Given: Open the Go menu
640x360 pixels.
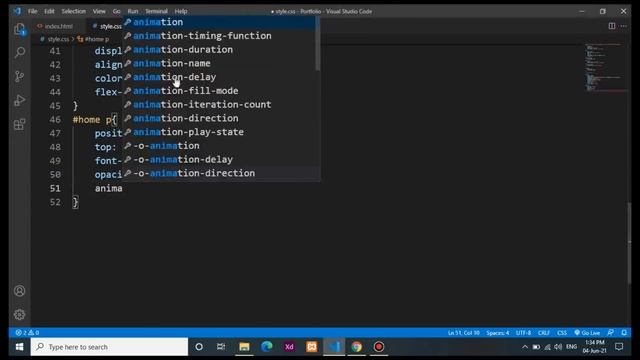Looking at the screenshot, I should tap(117, 11).
